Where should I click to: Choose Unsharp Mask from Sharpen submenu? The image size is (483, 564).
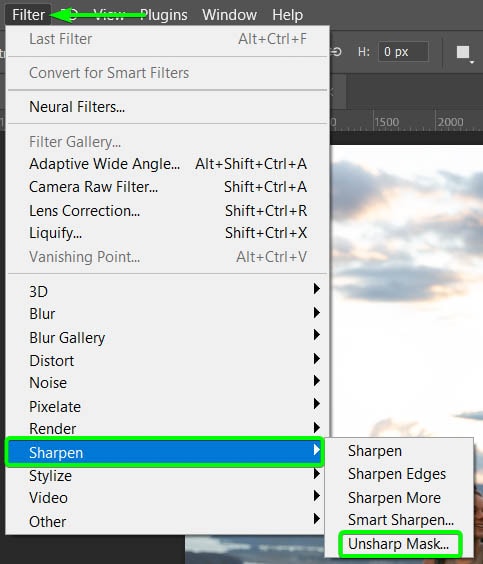pos(398,544)
